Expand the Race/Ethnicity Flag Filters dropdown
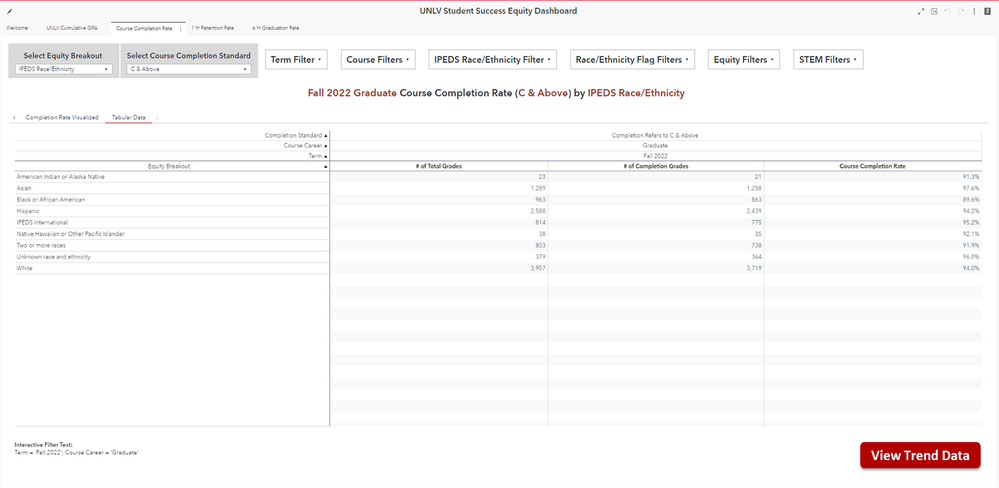Screen dimensions: 999x488 632,59
